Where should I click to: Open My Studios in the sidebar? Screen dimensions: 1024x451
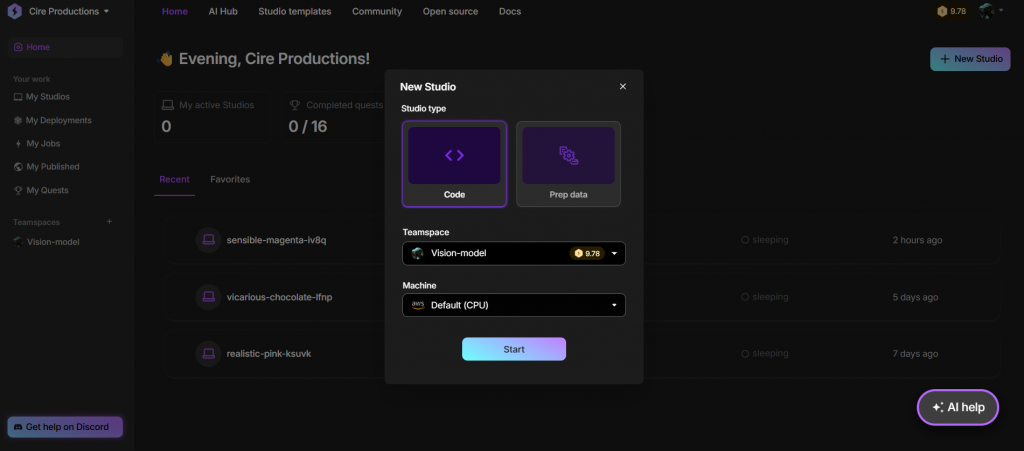coord(47,97)
